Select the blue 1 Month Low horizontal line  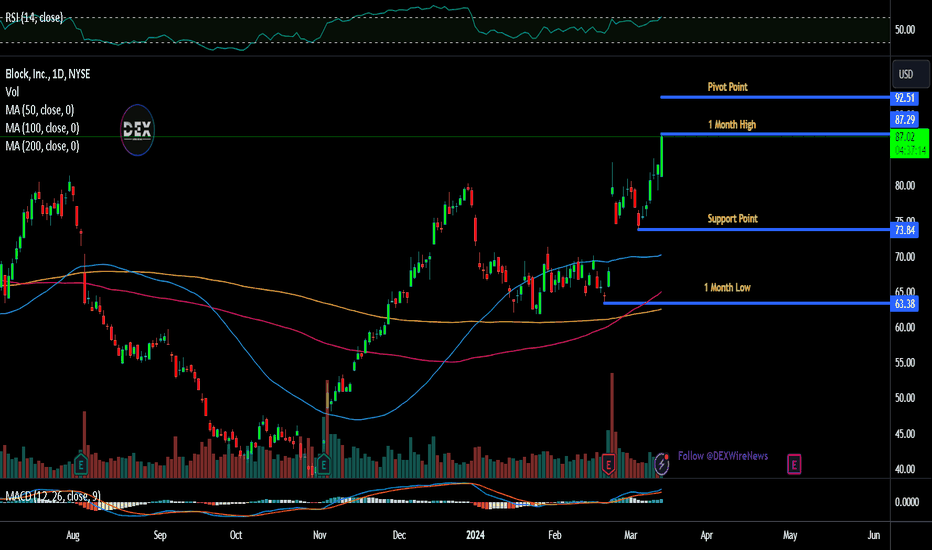coord(747,303)
